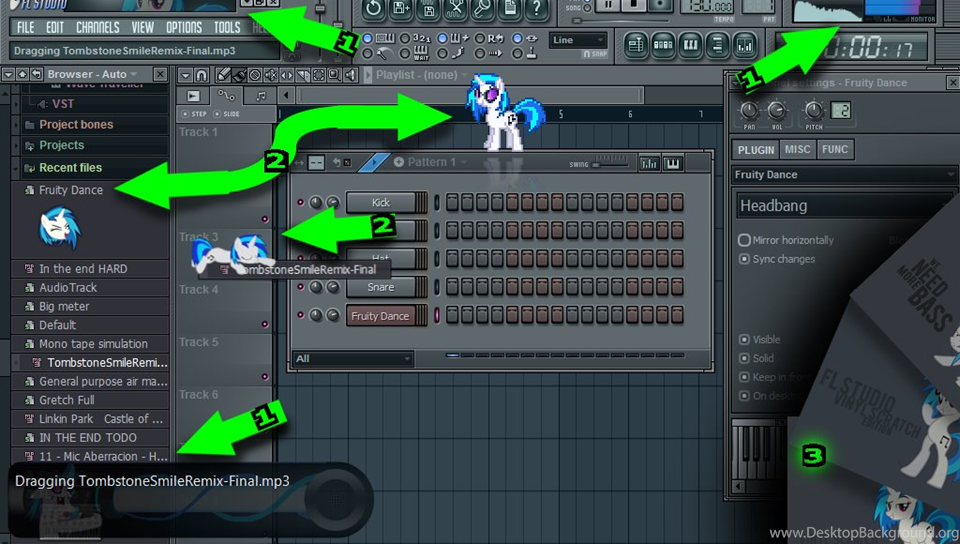Select the delete tool in Playlist toolbar
Image resolution: width=960 pixels, height=544 pixels.
point(255,75)
